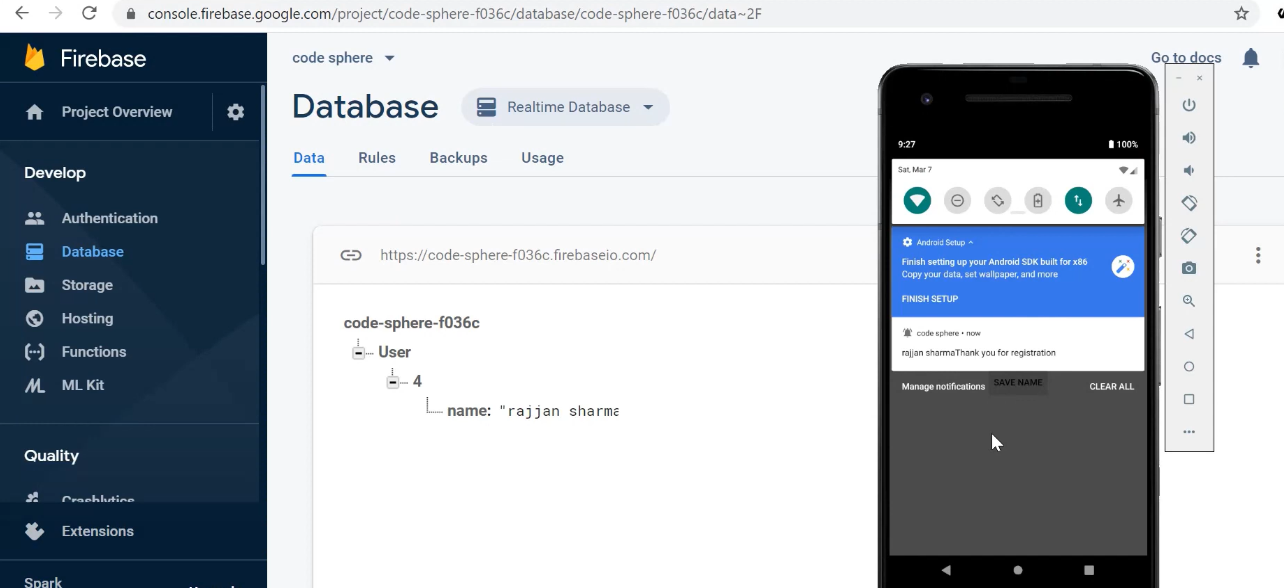Toggle mobile data quick setting
Screen dimensions: 1284x588
tap(1078, 201)
